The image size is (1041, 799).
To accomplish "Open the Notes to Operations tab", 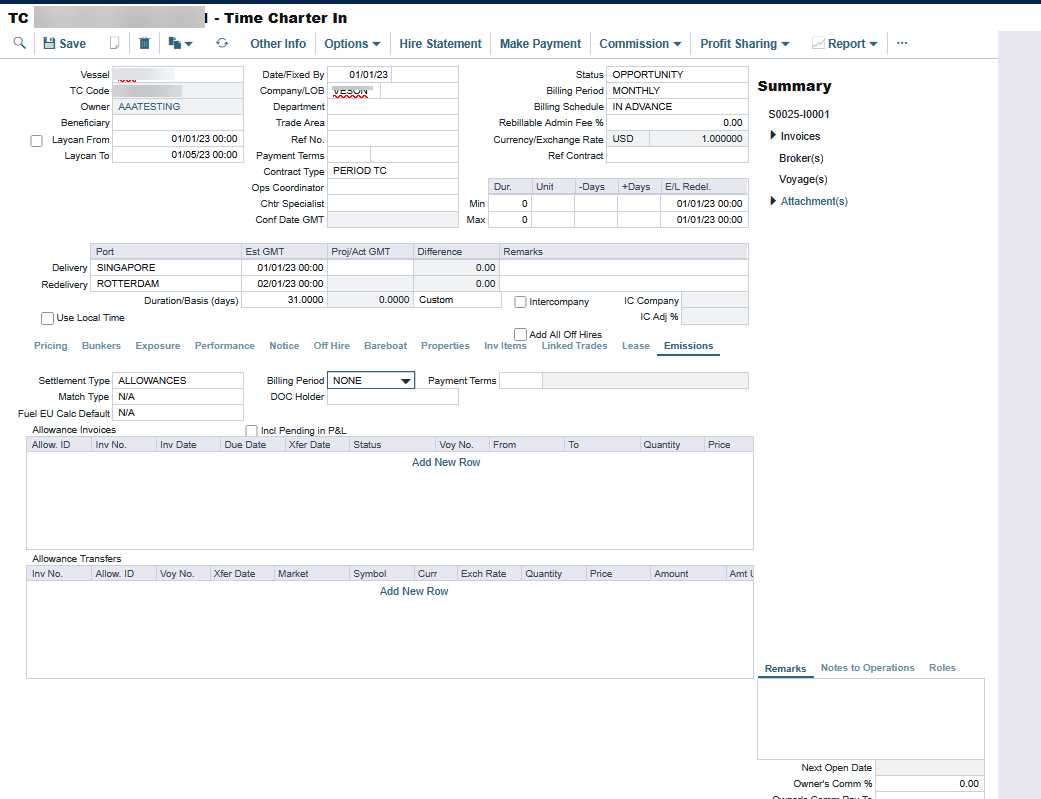I will 867,668.
